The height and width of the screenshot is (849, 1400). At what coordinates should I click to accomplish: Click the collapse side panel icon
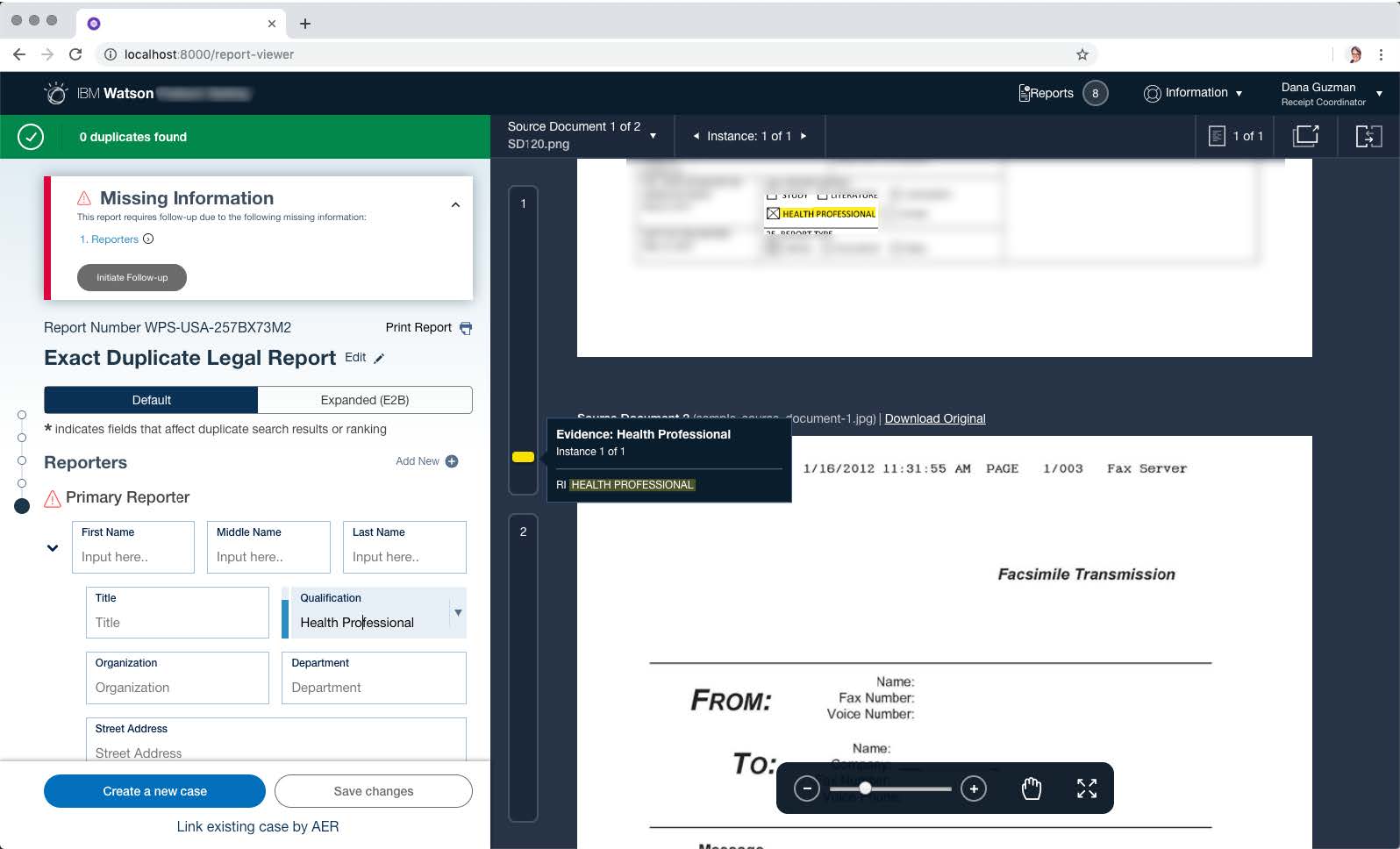pos(1368,136)
